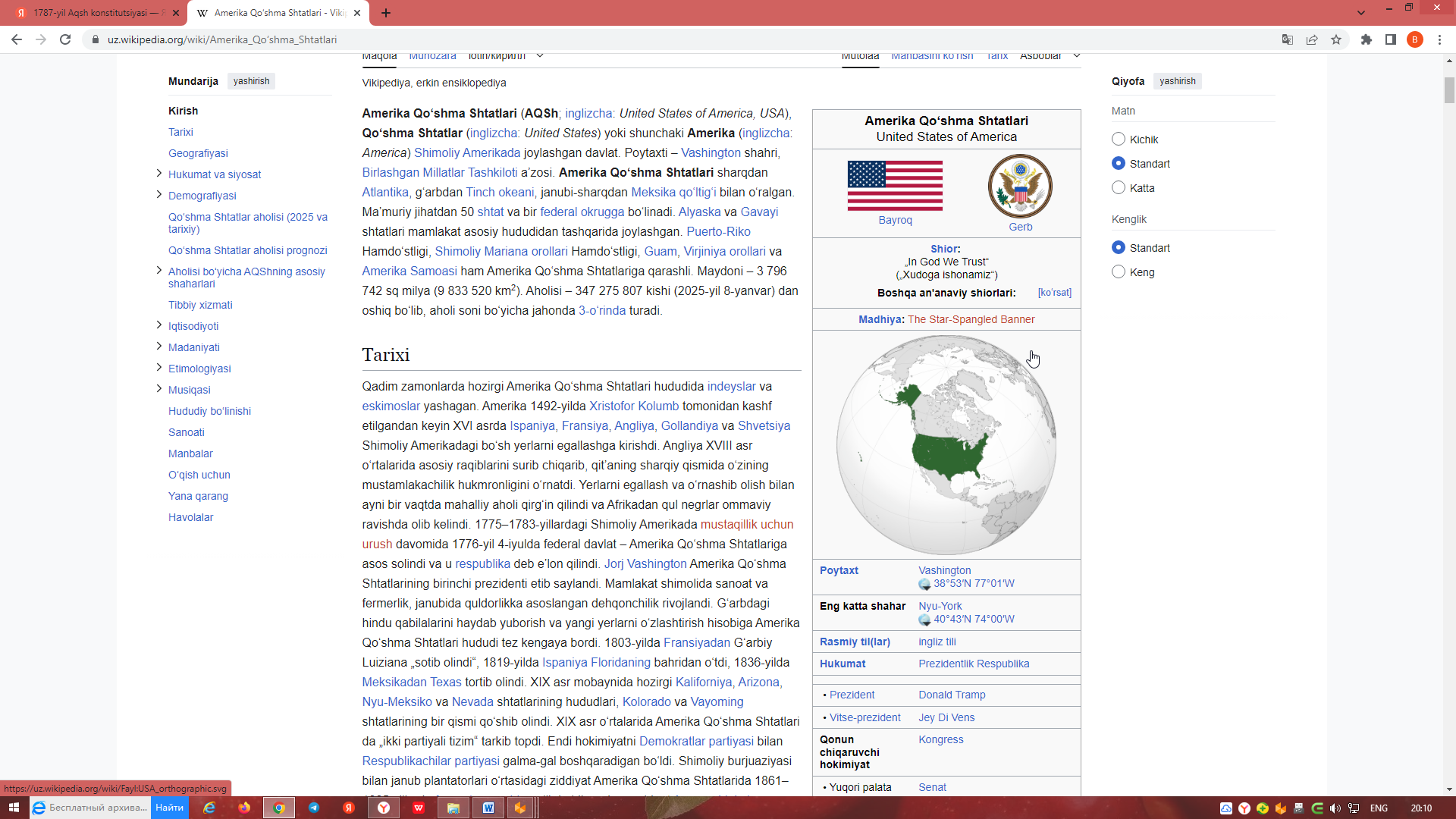1456x819 pixels.
Task: Click the Google Translate icon in address bar
Action: [1287, 39]
